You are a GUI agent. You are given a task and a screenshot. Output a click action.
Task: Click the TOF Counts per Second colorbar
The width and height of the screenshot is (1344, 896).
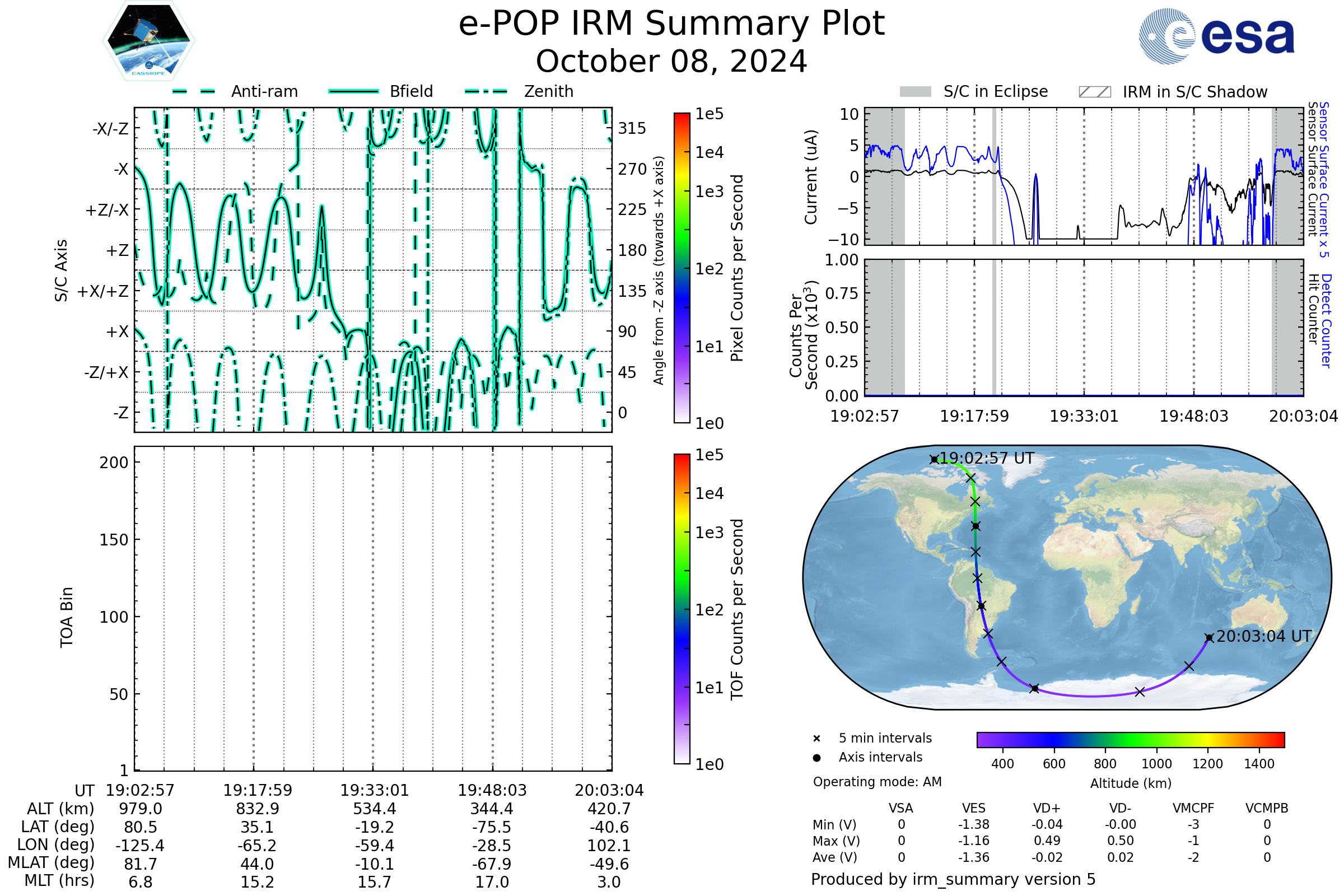pyautogui.click(x=682, y=609)
